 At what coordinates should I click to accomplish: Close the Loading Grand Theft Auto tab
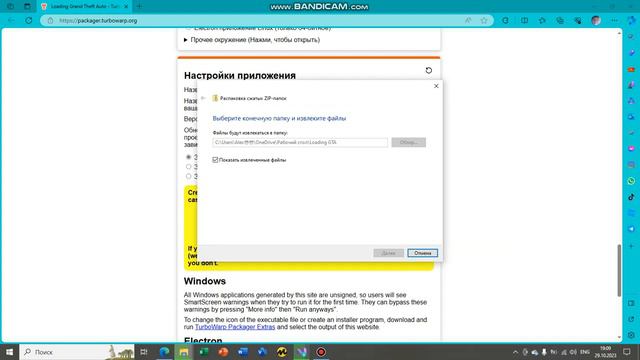(x=126, y=6)
